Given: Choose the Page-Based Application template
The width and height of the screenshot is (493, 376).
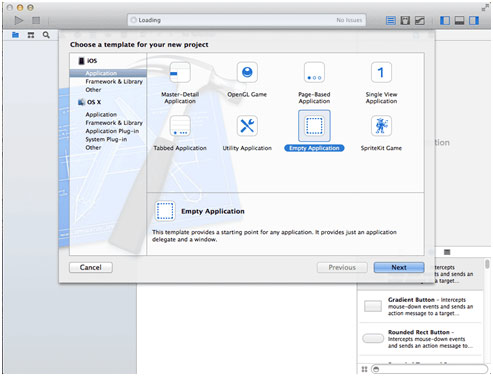Looking at the screenshot, I should [x=314, y=83].
